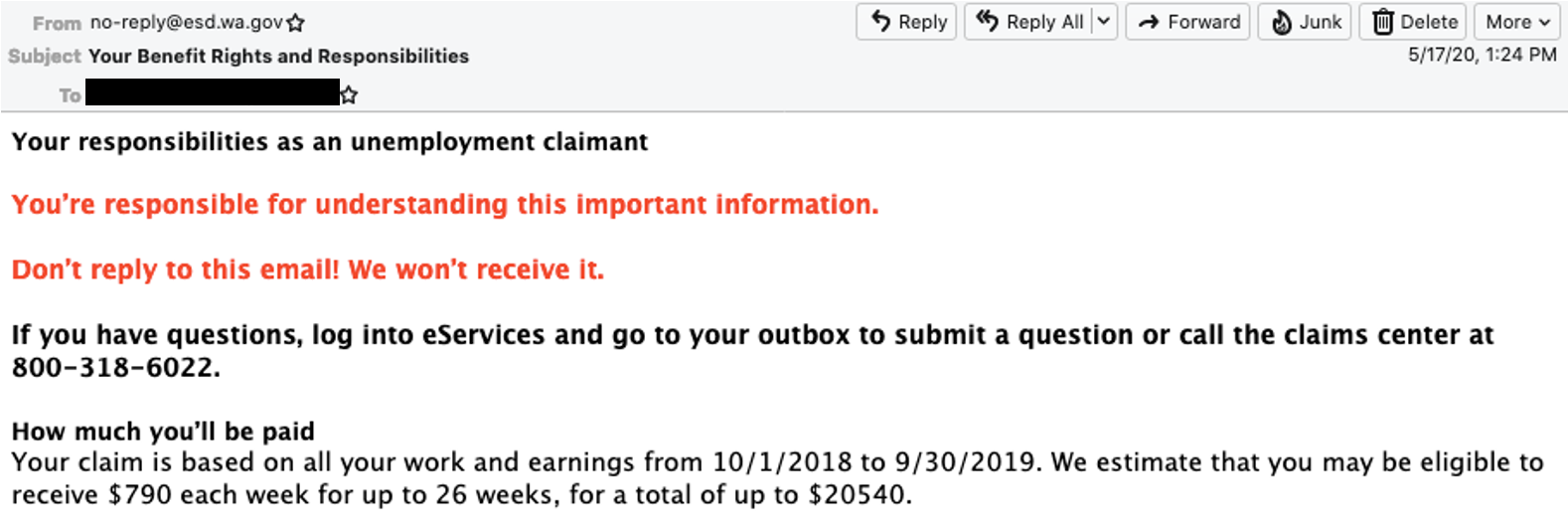
Task: Open the More dropdown menu
Action: (x=1517, y=22)
